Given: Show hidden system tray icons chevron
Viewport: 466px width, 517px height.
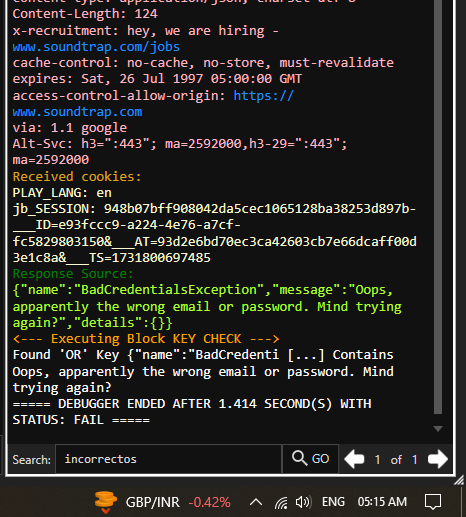Looking at the screenshot, I should pyautogui.click(x=256, y=502).
